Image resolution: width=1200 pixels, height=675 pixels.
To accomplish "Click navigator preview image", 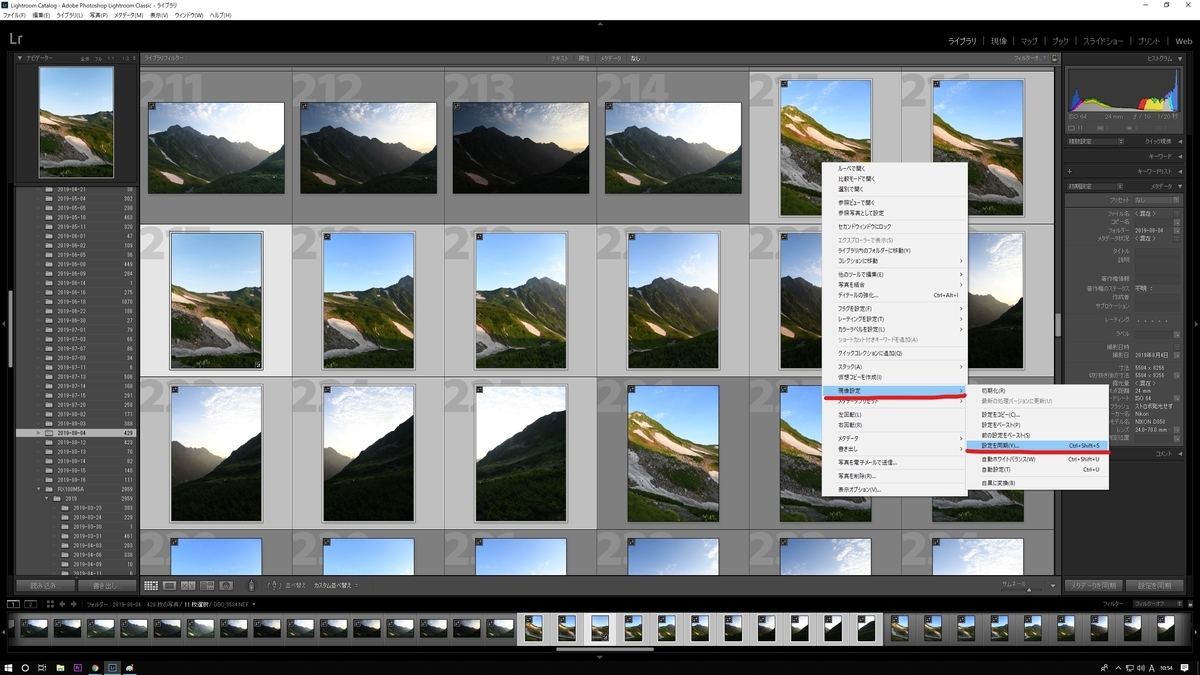I will (x=76, y=122).
